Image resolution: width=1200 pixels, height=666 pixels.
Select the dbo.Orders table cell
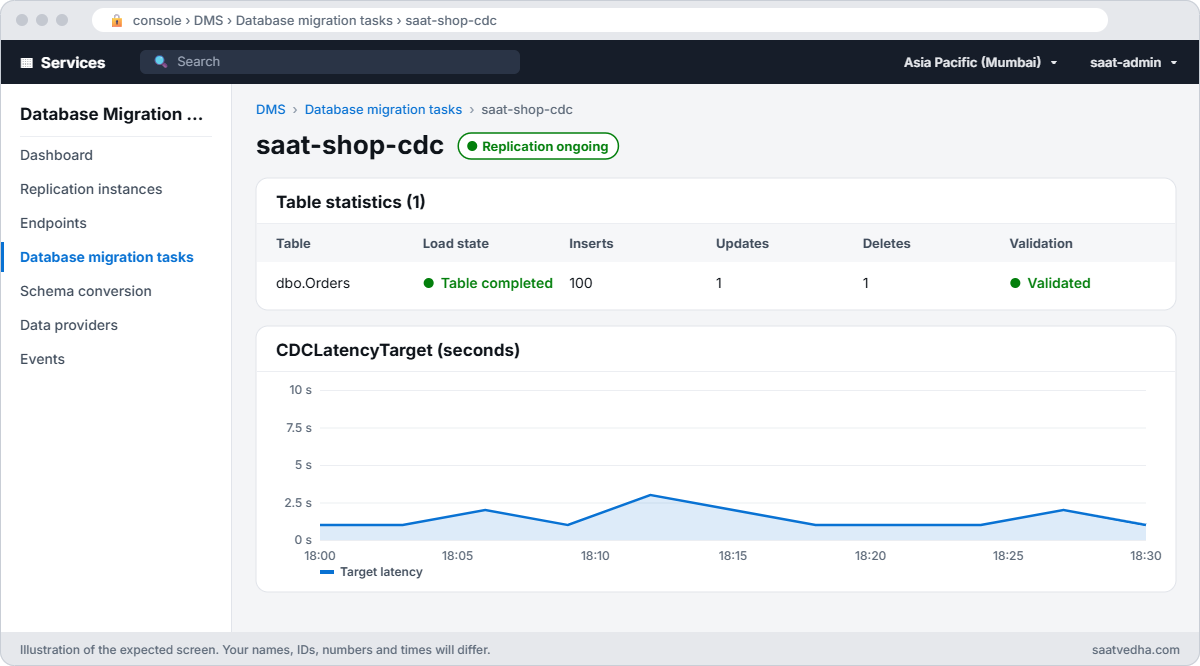(313, 283)
